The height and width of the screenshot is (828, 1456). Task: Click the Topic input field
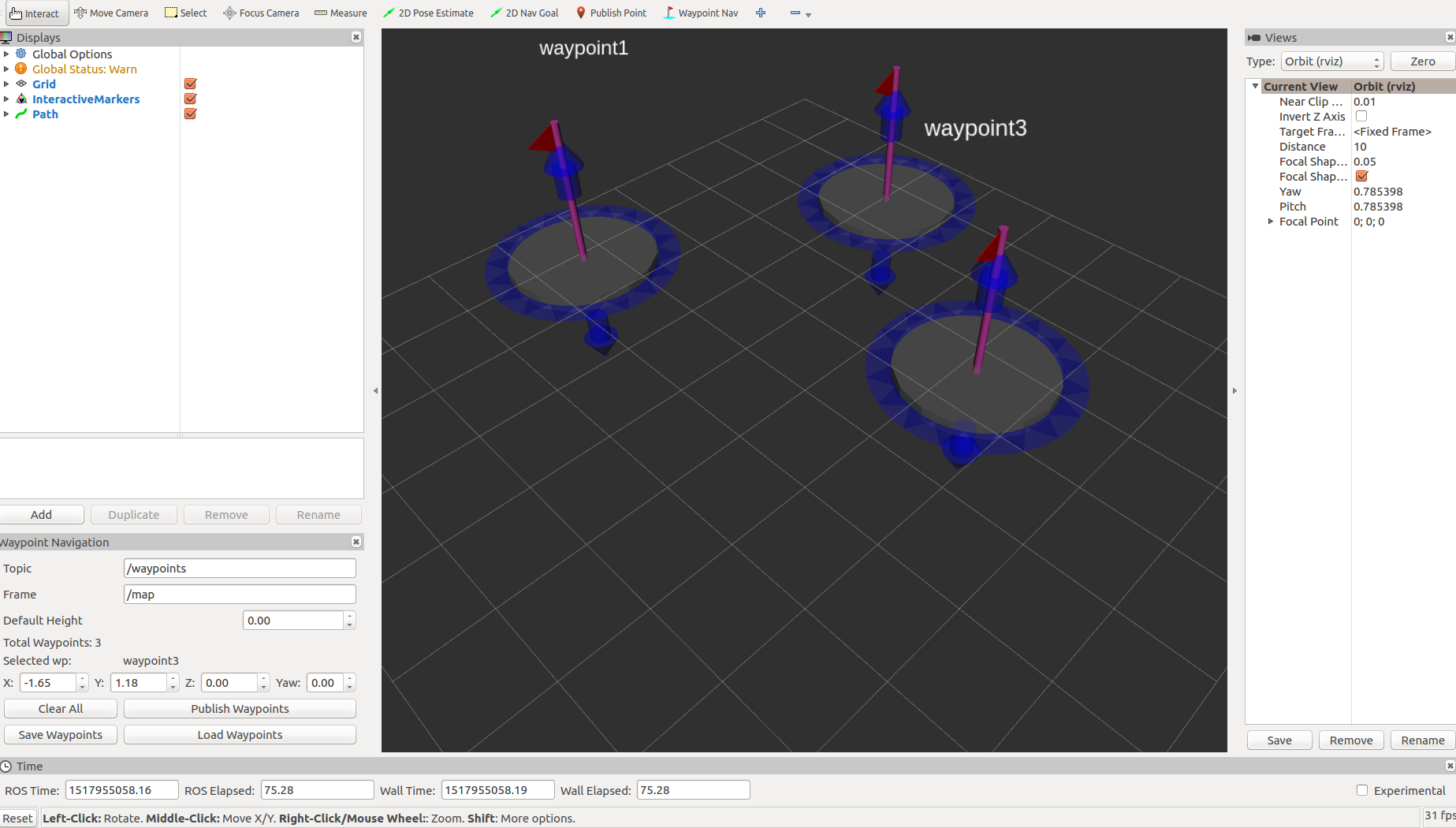click(240, 568)
